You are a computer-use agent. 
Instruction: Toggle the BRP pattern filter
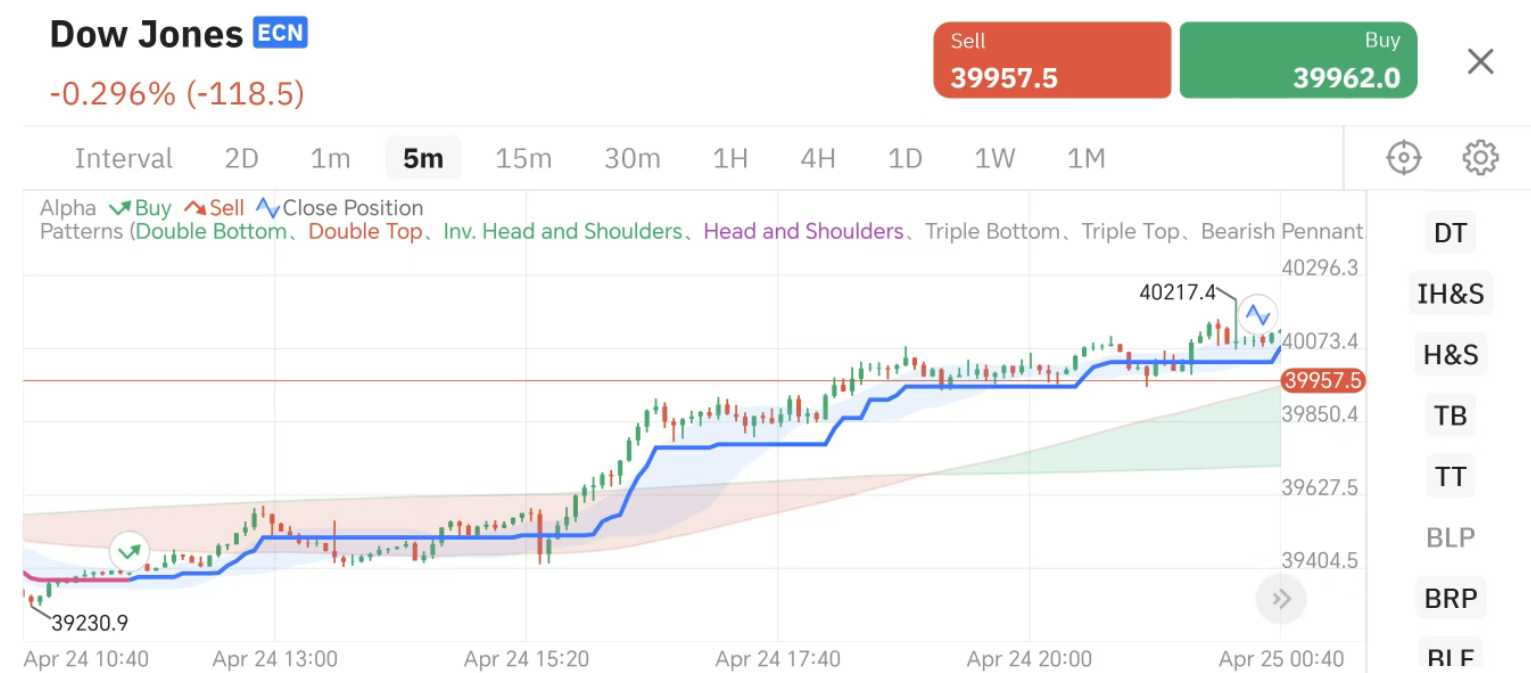pos(1450,598)
